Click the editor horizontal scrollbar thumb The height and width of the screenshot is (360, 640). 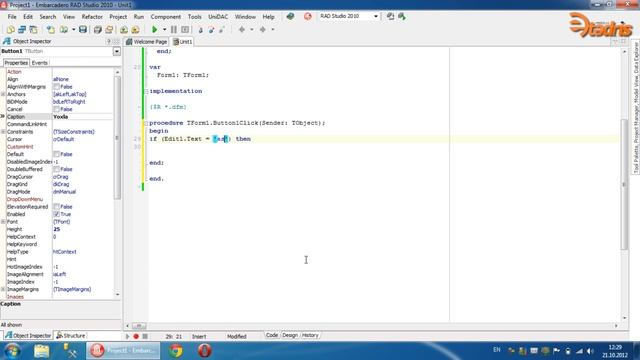coord(139,326)
